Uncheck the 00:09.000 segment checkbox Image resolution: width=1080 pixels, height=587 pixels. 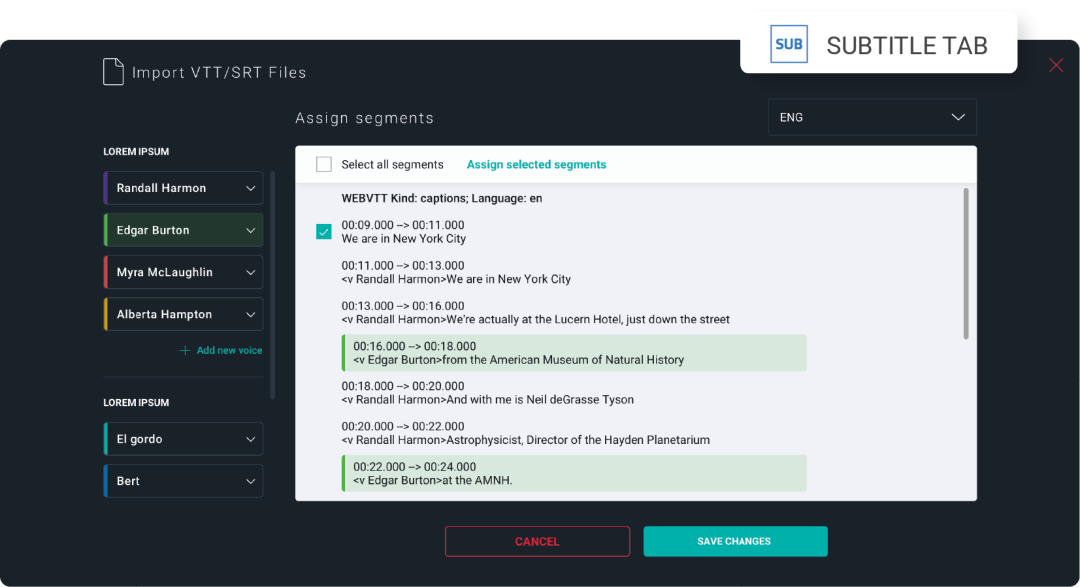pyautogui.click(x=324, y=232)
